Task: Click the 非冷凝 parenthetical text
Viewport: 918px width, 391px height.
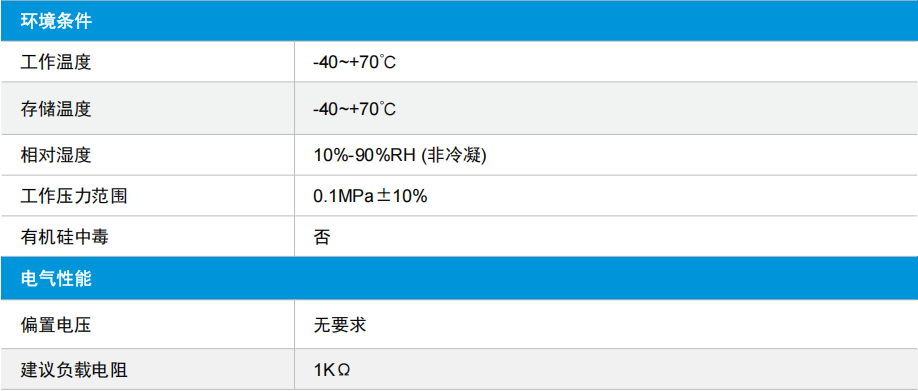Action: click(455, 155)
